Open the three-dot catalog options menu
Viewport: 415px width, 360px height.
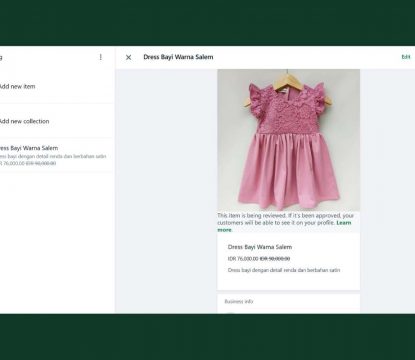point(101,57)
